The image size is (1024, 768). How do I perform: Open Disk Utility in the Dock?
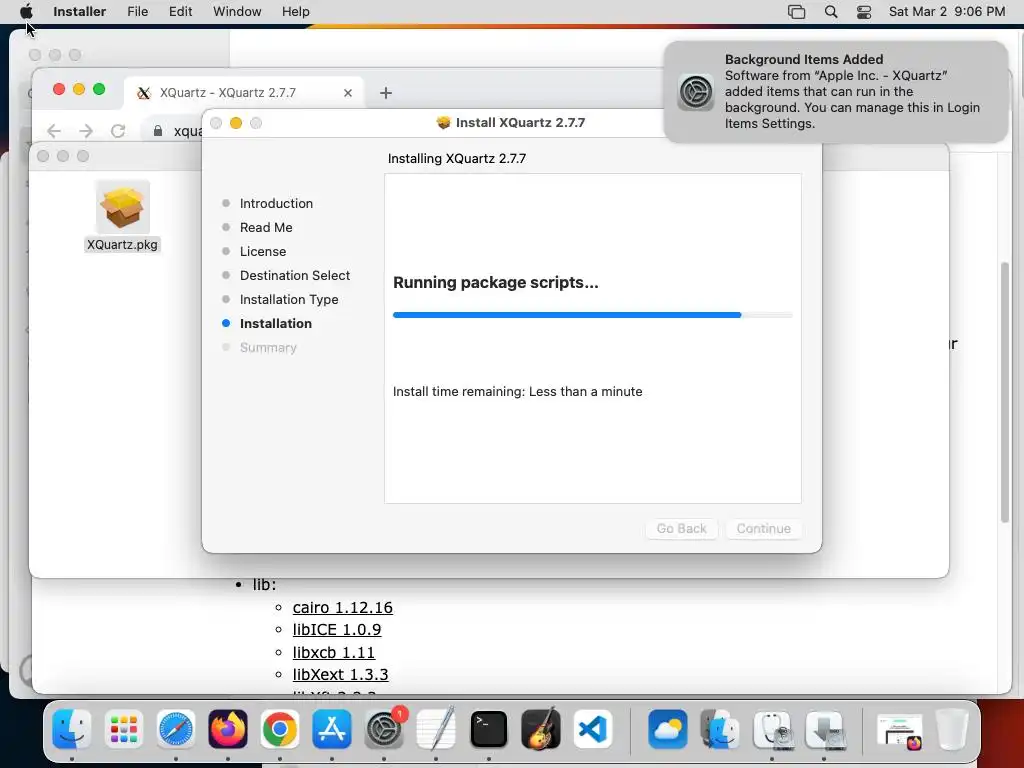click(772, 729)
